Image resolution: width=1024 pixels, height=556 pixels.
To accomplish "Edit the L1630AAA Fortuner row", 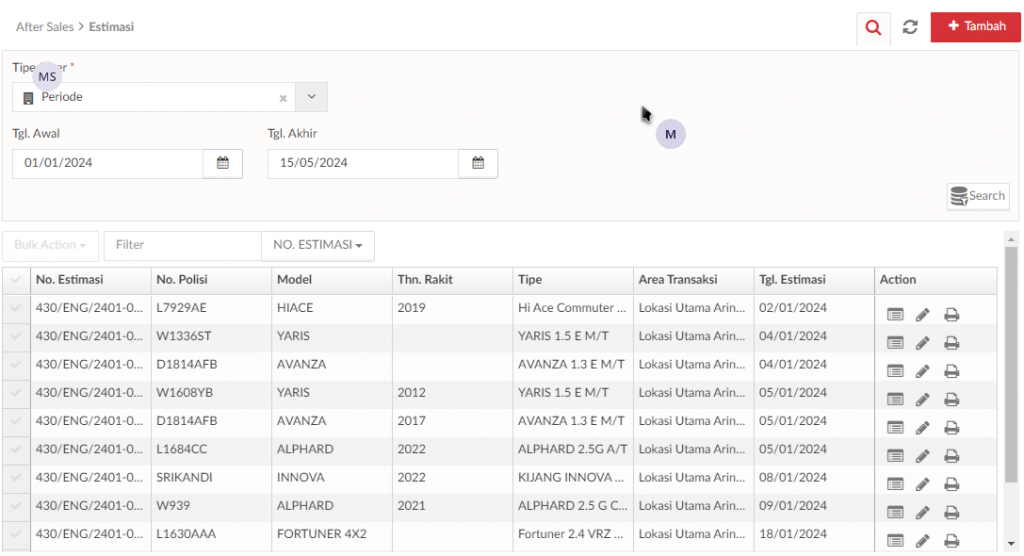I will coord(923,541).
